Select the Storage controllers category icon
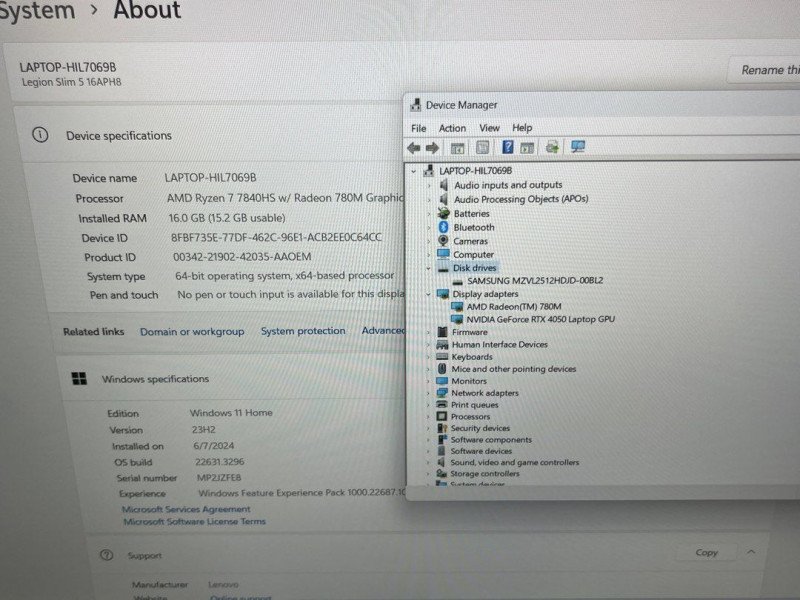Viewport: 800px width, 600px height. point(441,473)
